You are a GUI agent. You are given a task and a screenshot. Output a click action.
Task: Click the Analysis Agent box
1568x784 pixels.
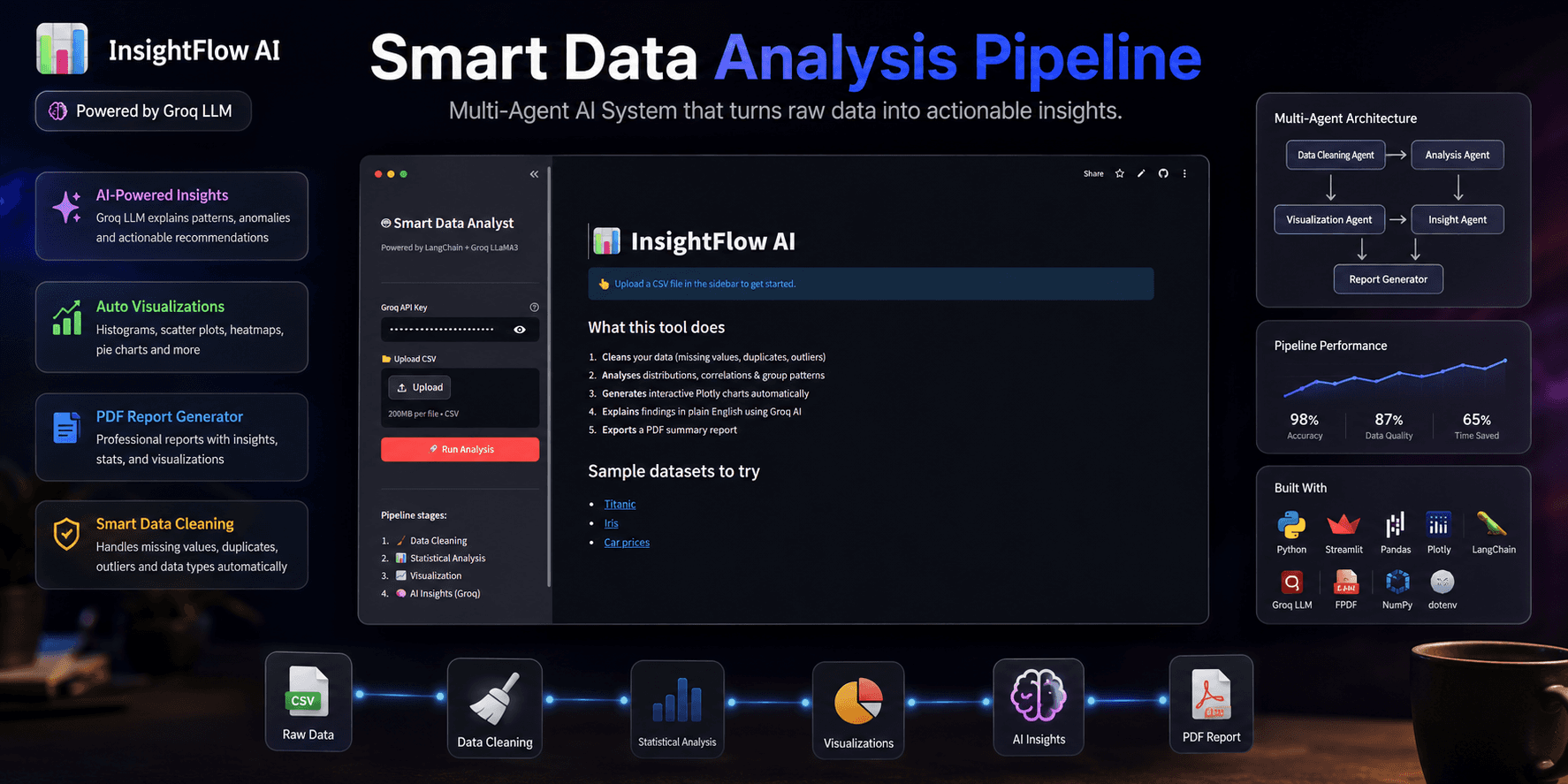click(1458, 155)
